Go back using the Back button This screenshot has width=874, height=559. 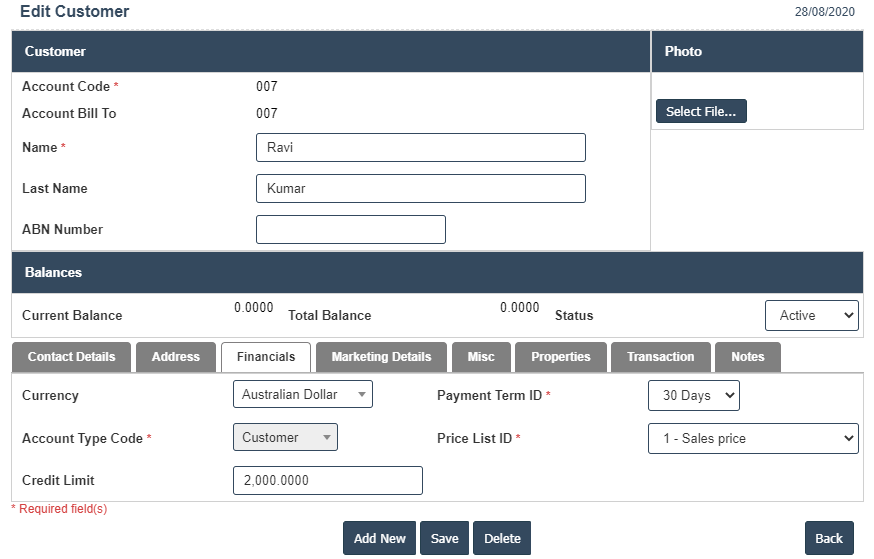829,538
